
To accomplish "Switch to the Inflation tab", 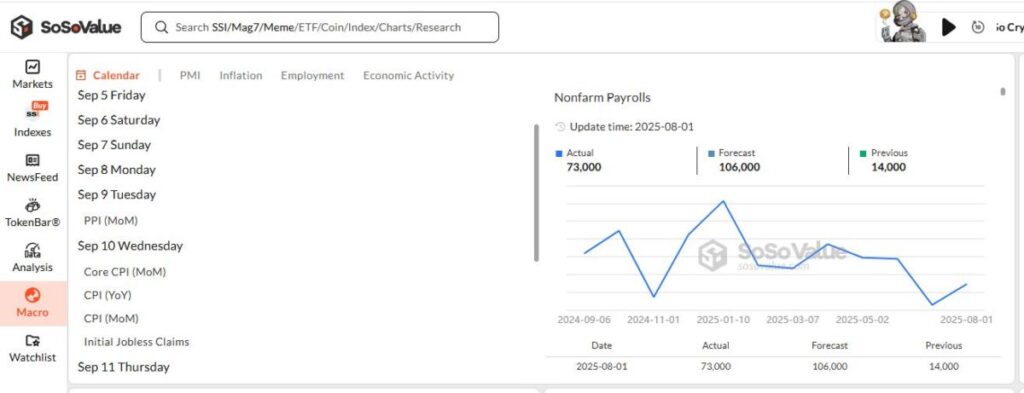I will pyautogui.click(x=240, y=76).
